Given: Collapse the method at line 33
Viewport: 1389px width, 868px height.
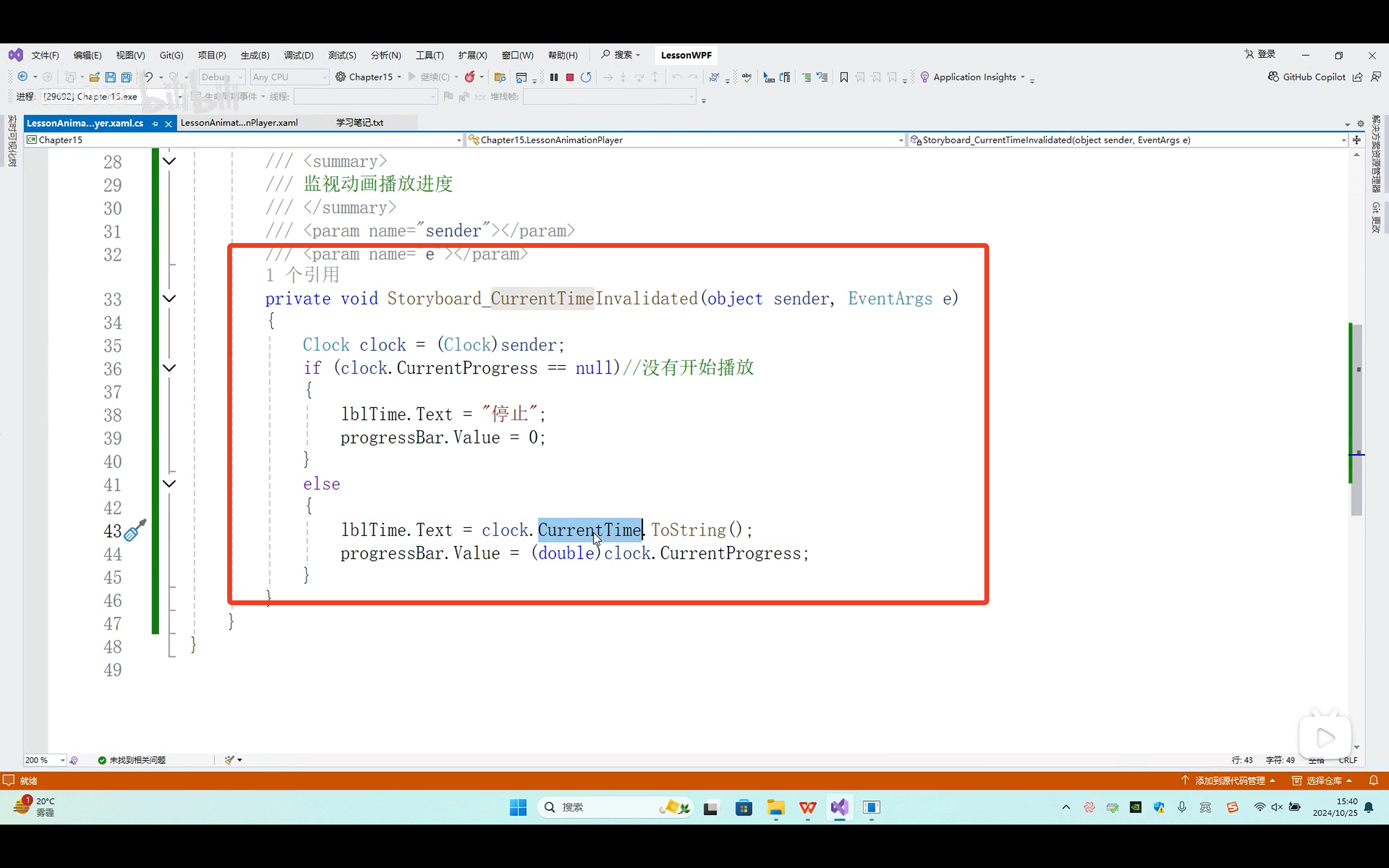Looking at the screenshot, I should coord(169,298).
